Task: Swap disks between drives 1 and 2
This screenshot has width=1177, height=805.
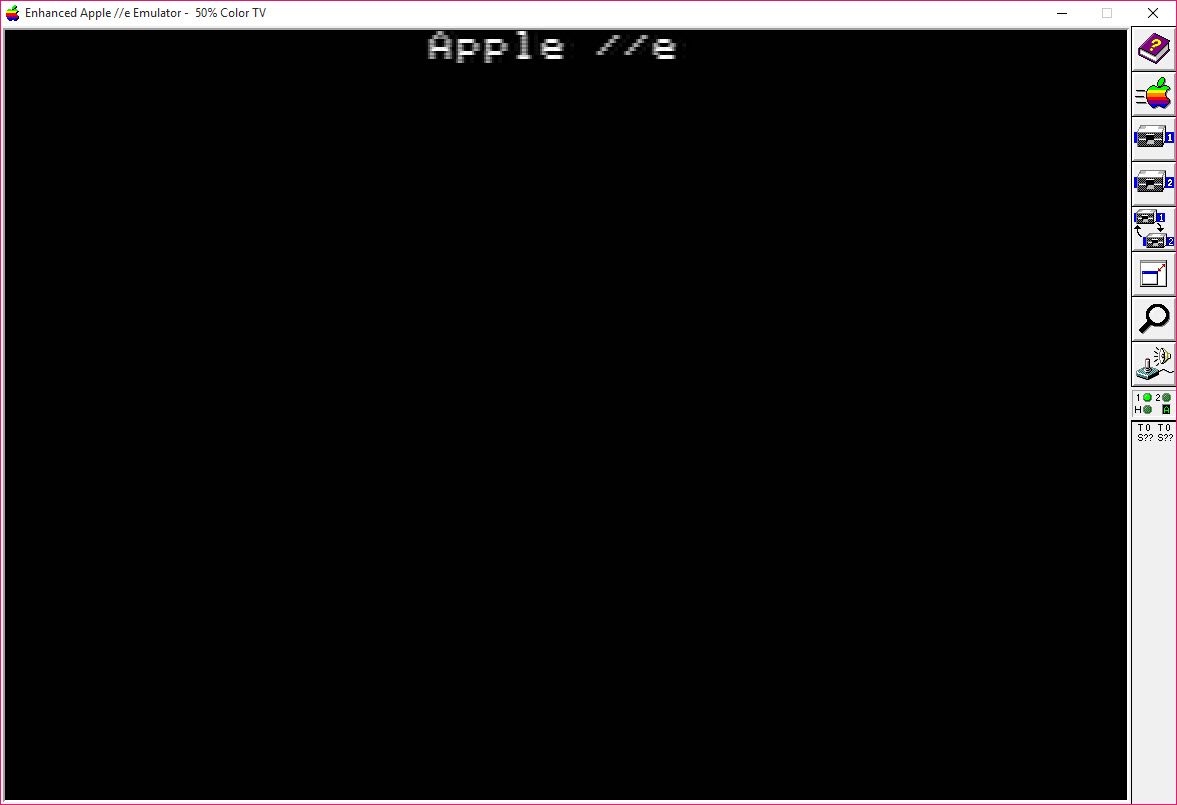Action: pyautogui.click(x=1154, y=229)
